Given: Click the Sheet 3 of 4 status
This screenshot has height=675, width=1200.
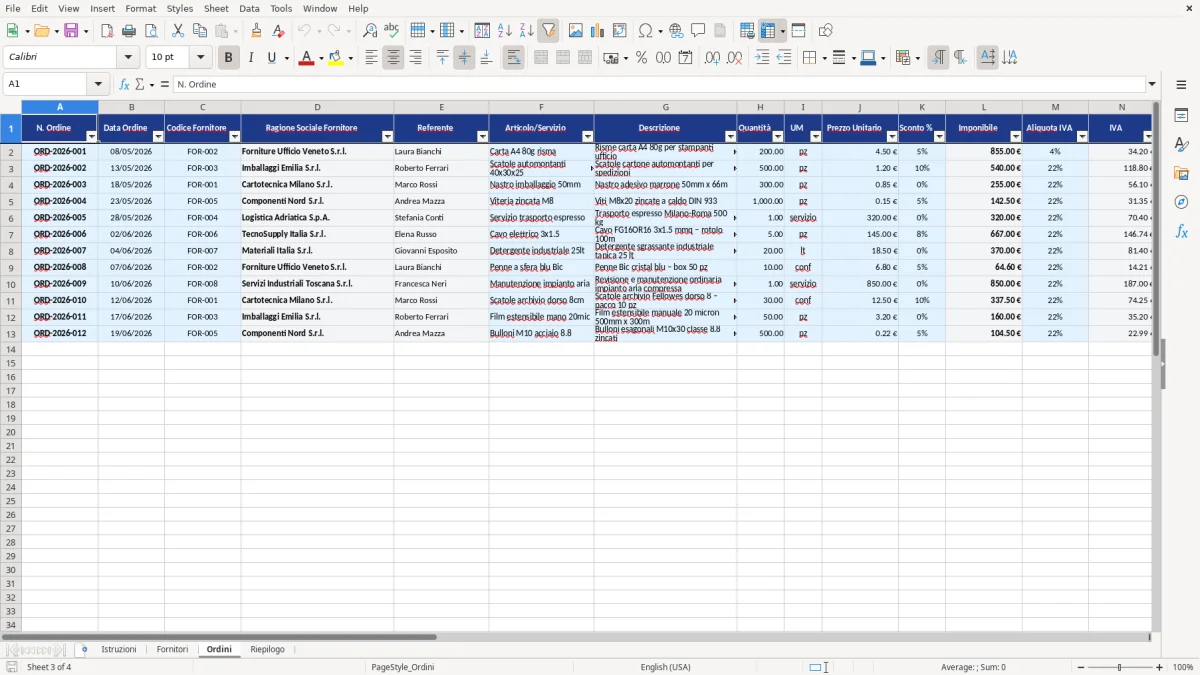Looking at the screenshot, I should [x=49, y=667].
